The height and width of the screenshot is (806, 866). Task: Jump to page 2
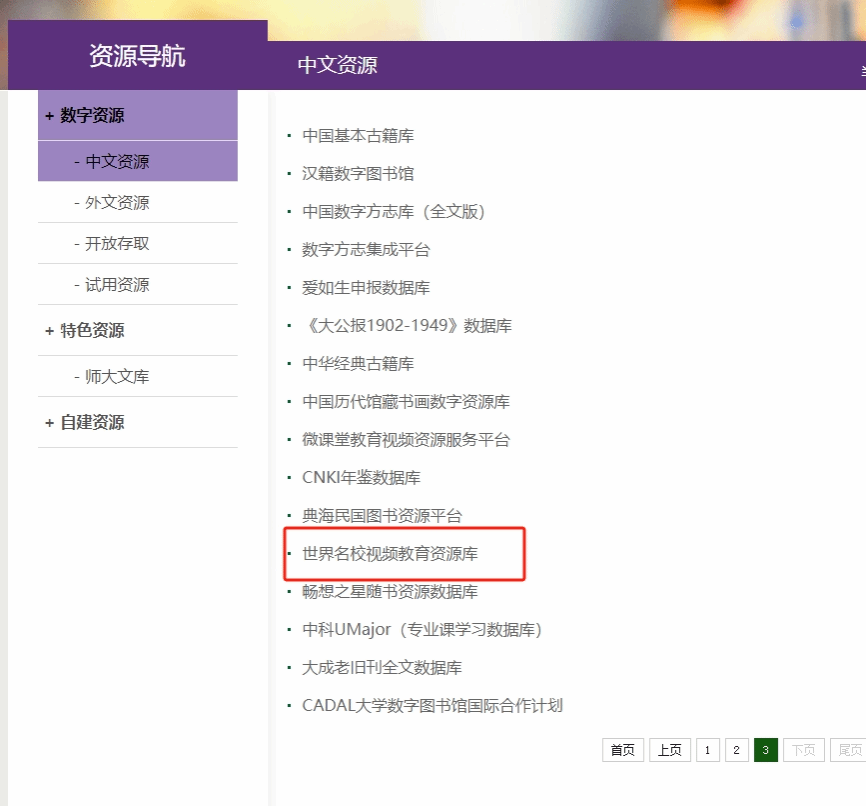pyautogui.click(x=737, y=750)
